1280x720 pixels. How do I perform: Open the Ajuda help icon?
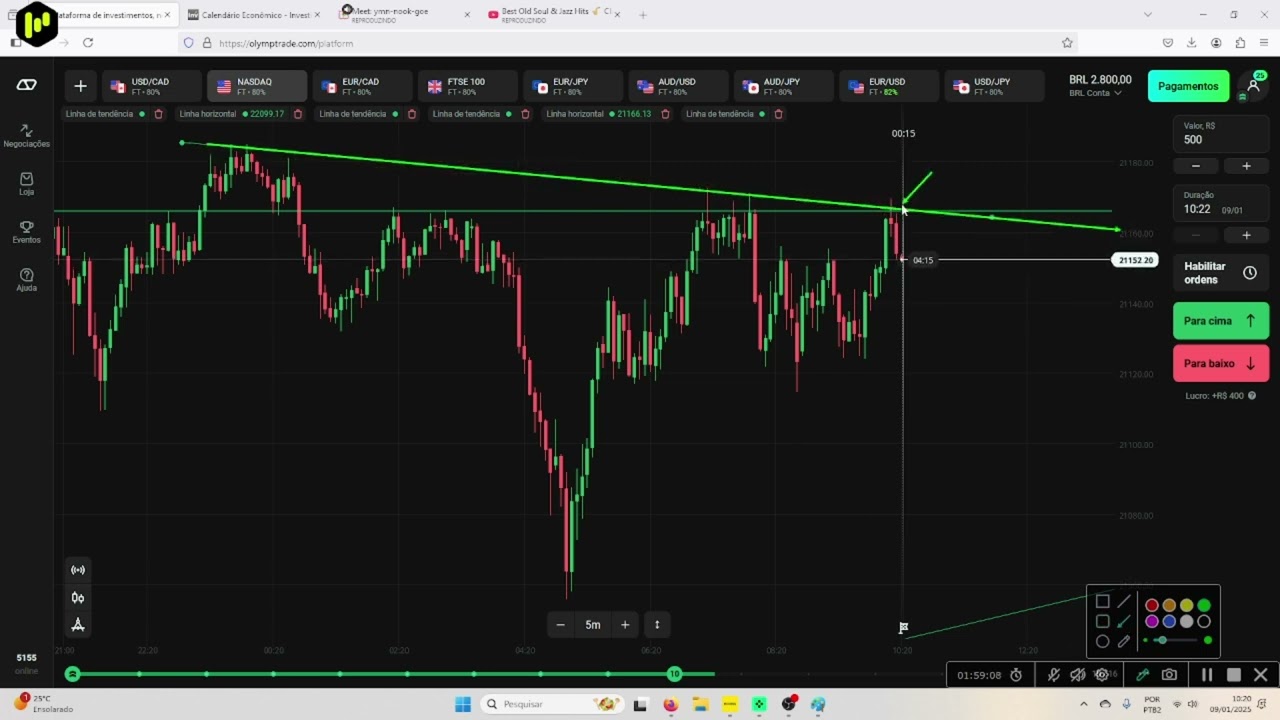(26, 280)
